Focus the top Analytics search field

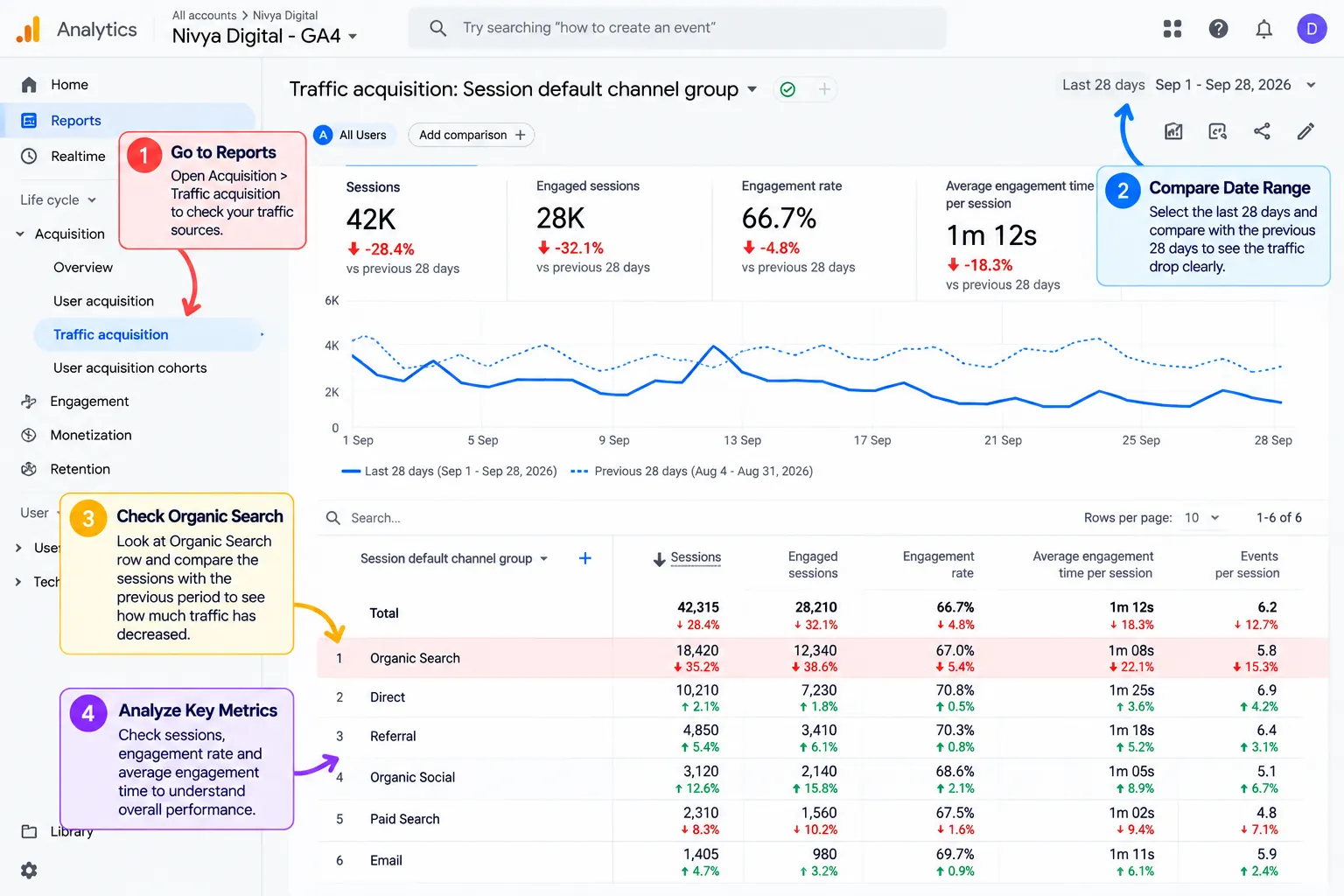pos(677,28)
